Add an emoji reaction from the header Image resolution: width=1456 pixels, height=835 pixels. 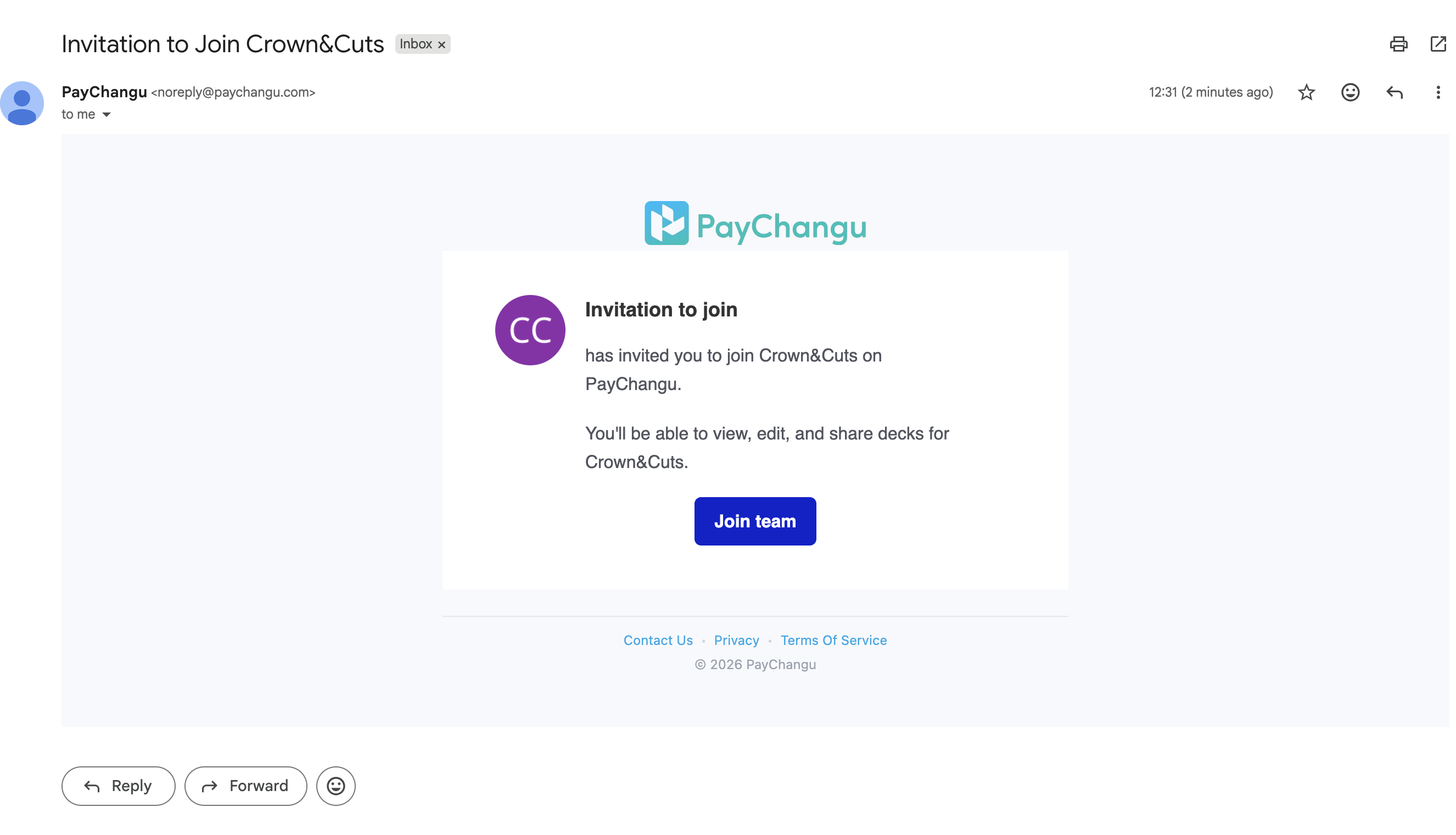1350,92
